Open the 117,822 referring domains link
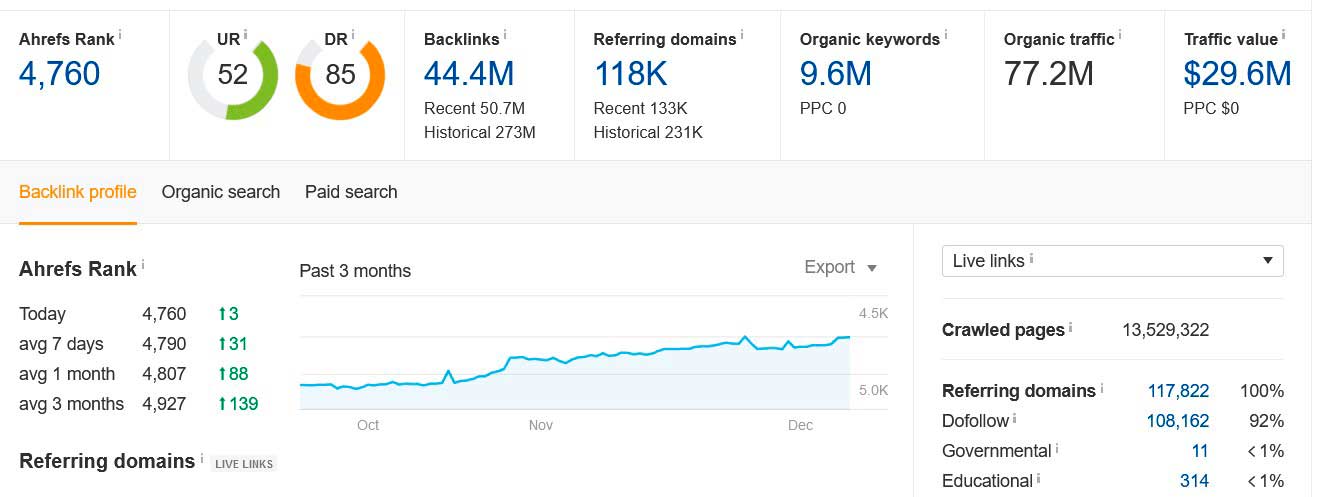Image resolution: width=1327 pixels, height=497 pixels. (x=1178, y=391)
